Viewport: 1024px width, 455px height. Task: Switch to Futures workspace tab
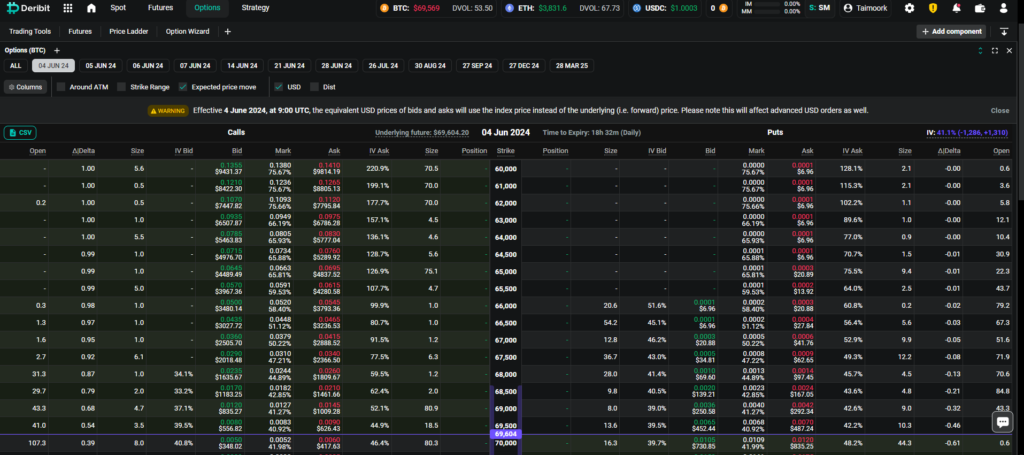(80, 31)
